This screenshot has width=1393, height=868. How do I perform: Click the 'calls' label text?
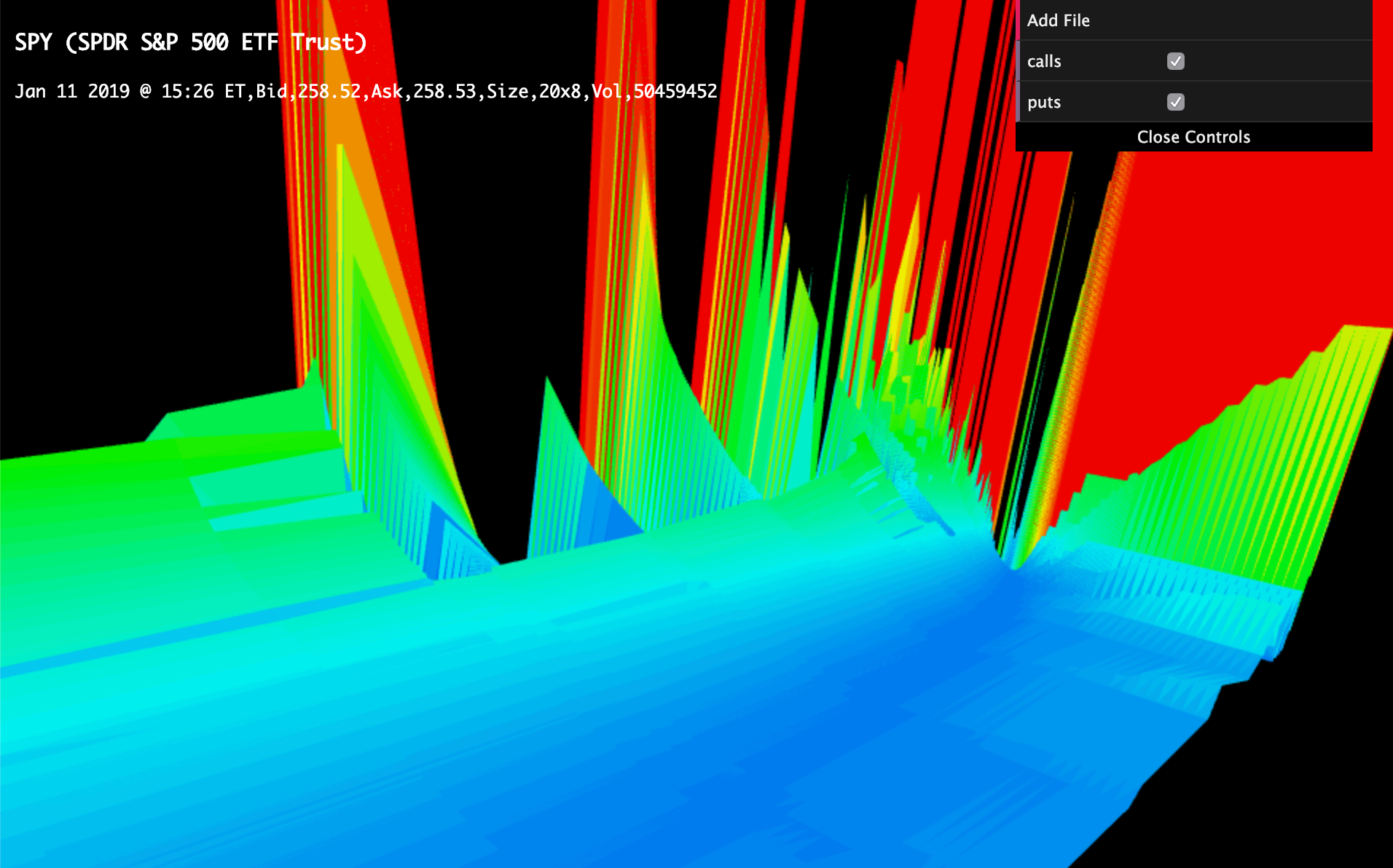tap(1043, 61)
